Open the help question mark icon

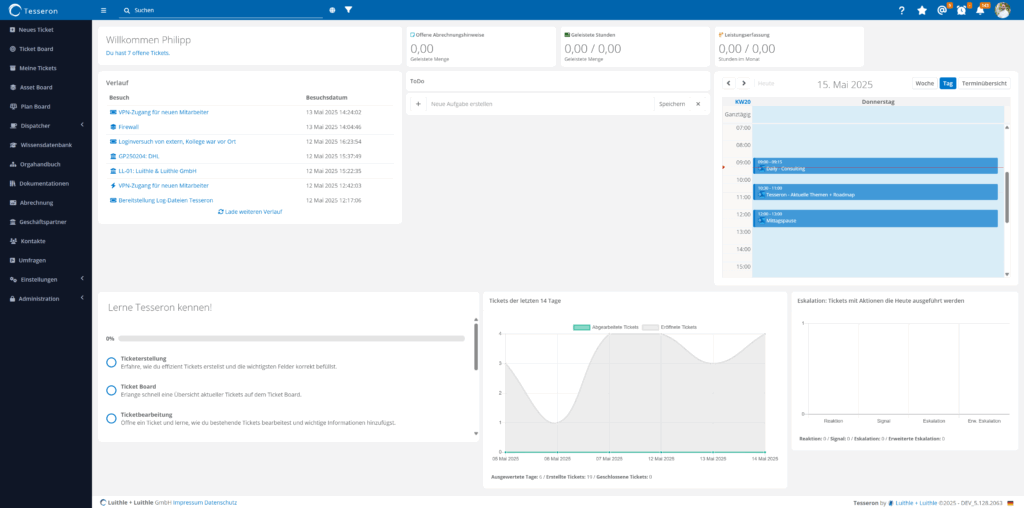click(901, 10)
